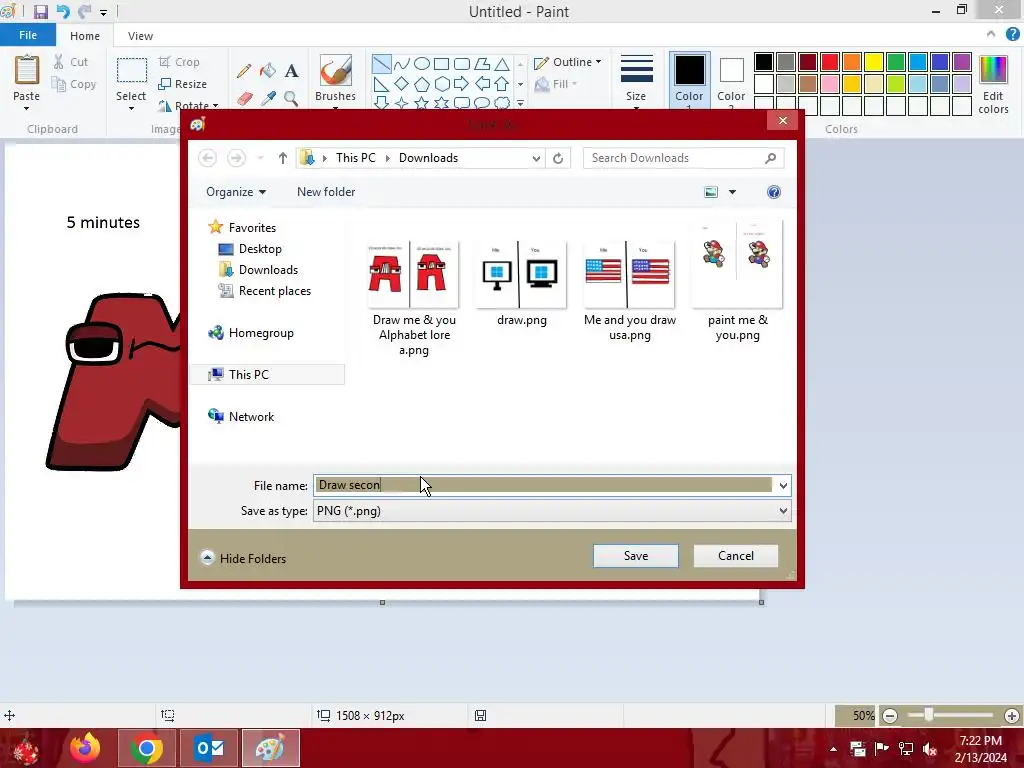Click the Paste clipboard icon
This screenshot has height=768, width=1024.
coord(27,71)
